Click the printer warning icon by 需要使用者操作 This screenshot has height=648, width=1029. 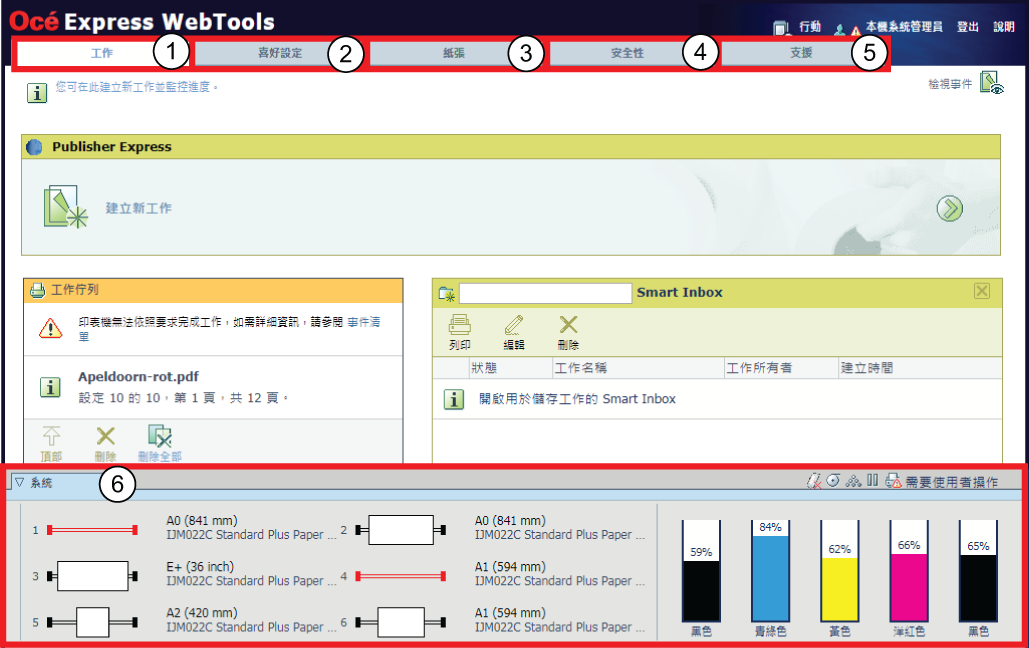[893, 481]
